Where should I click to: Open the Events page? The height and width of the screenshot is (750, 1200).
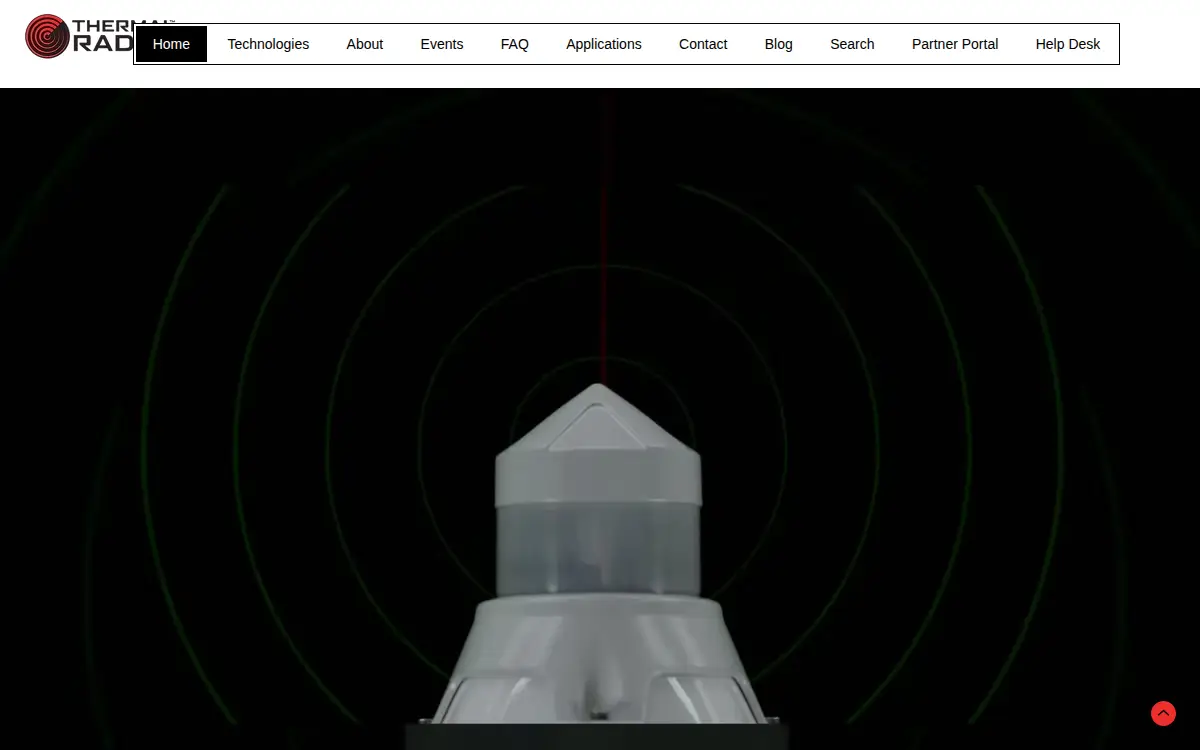click(x=442, y=44)
